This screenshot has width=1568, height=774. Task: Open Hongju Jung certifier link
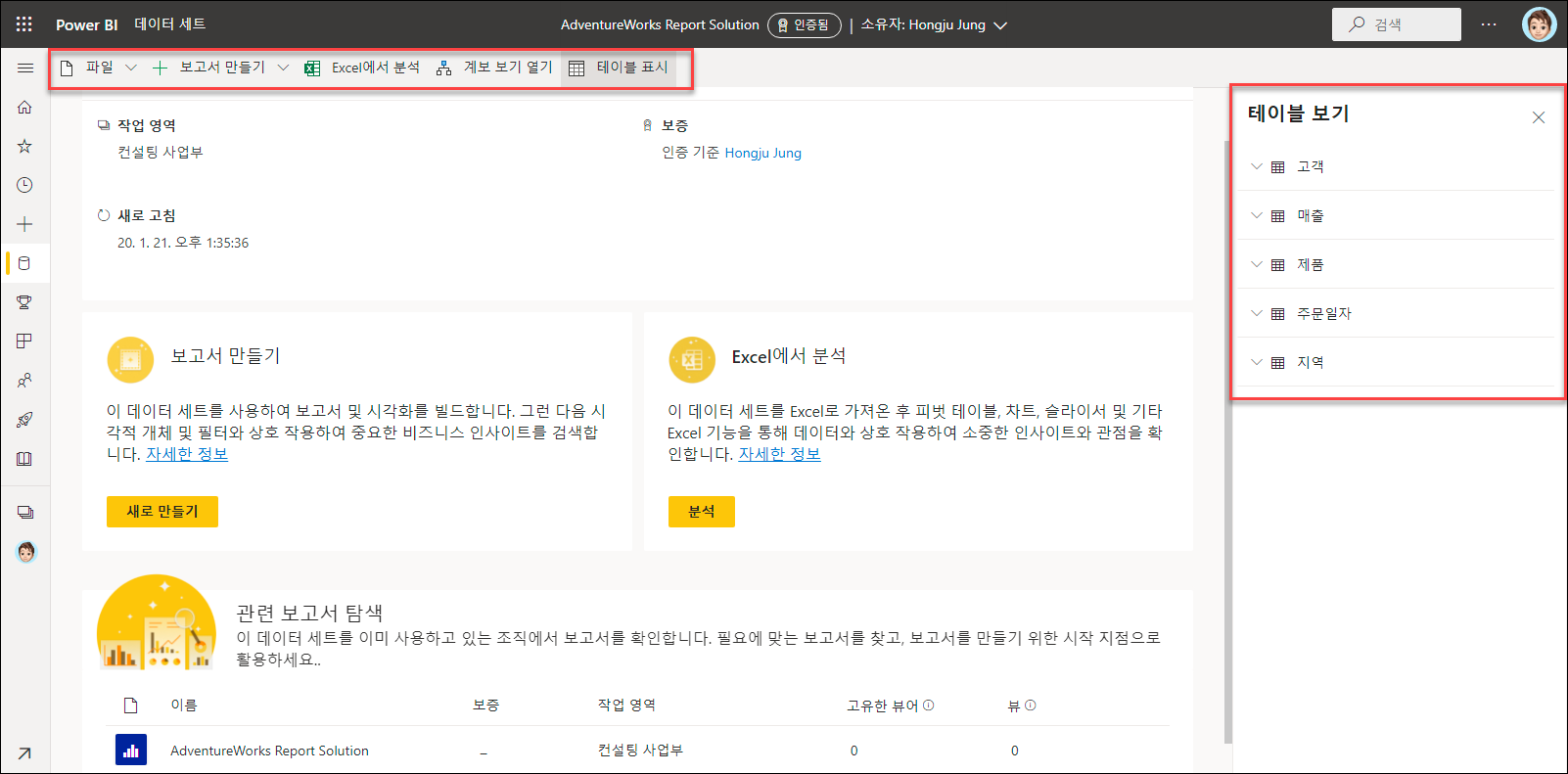tap(762, 153)
